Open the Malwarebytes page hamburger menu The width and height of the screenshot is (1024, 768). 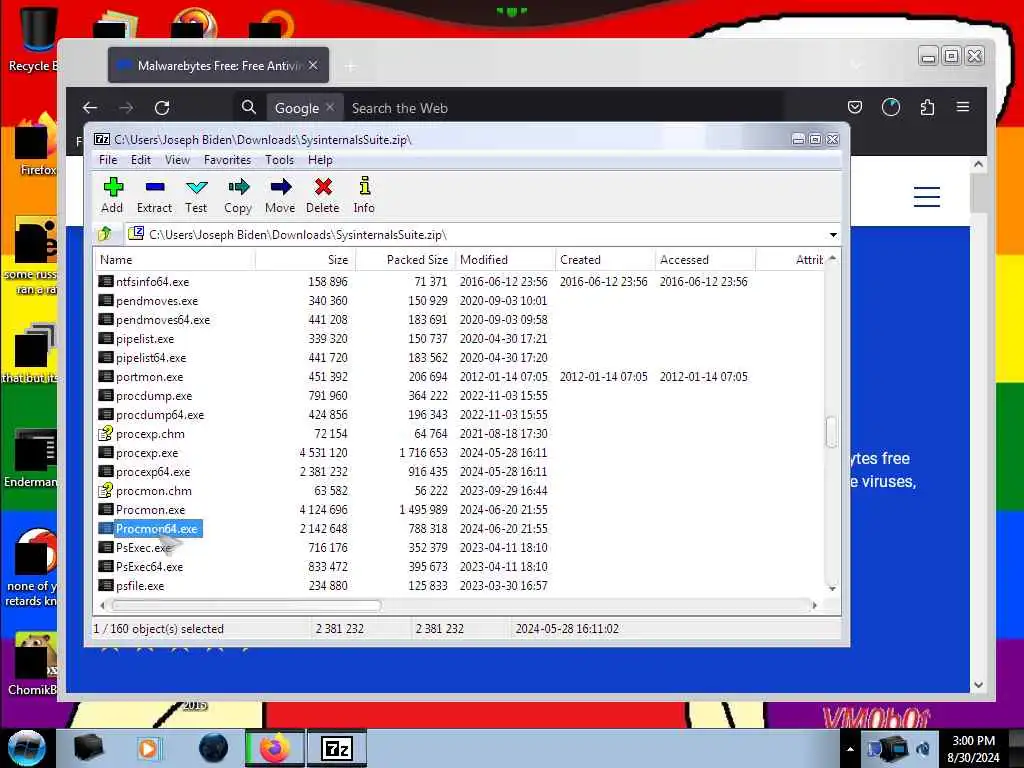coord(927,197)
